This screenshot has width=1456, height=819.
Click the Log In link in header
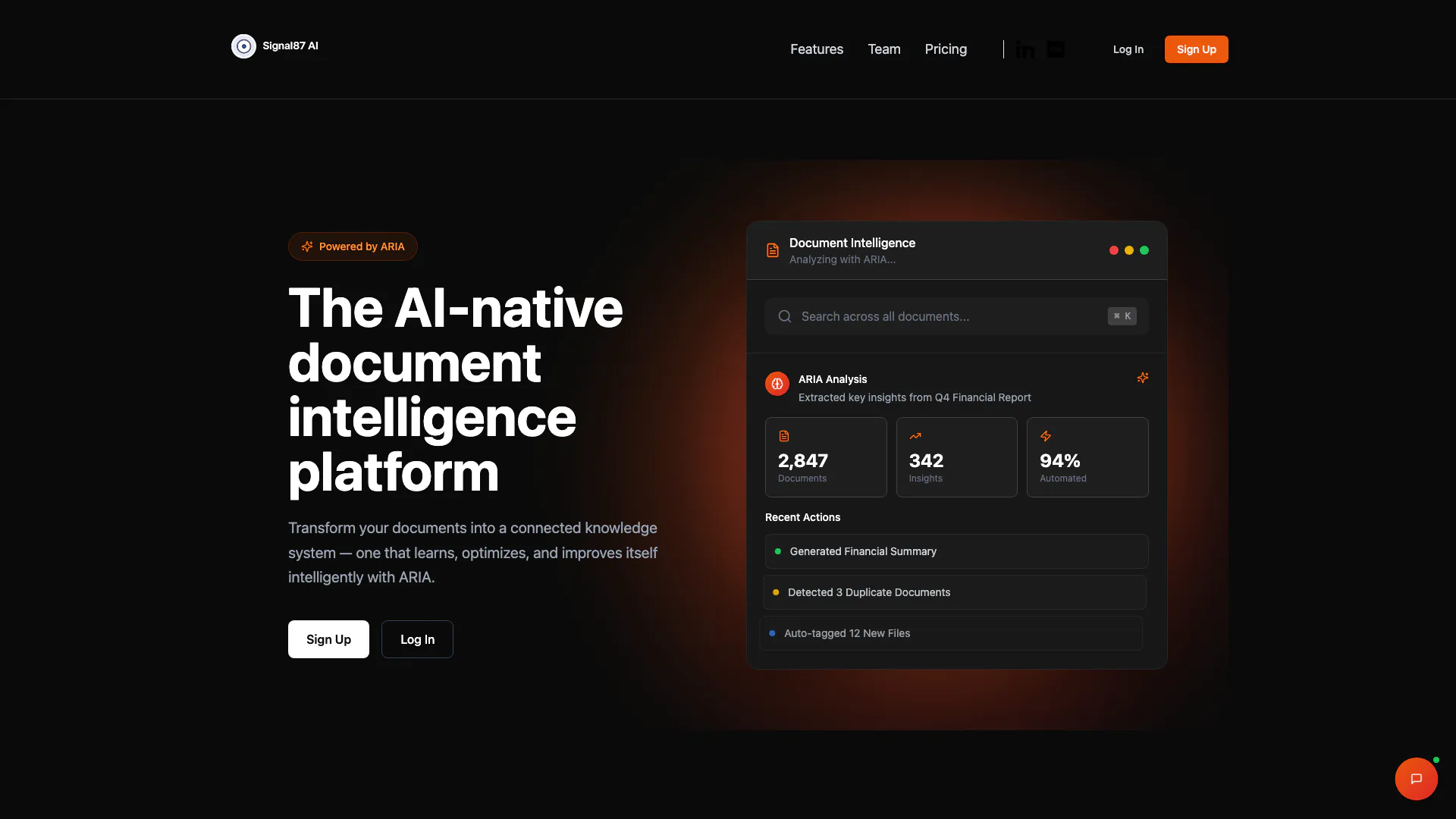click(x=1128, y=49)
